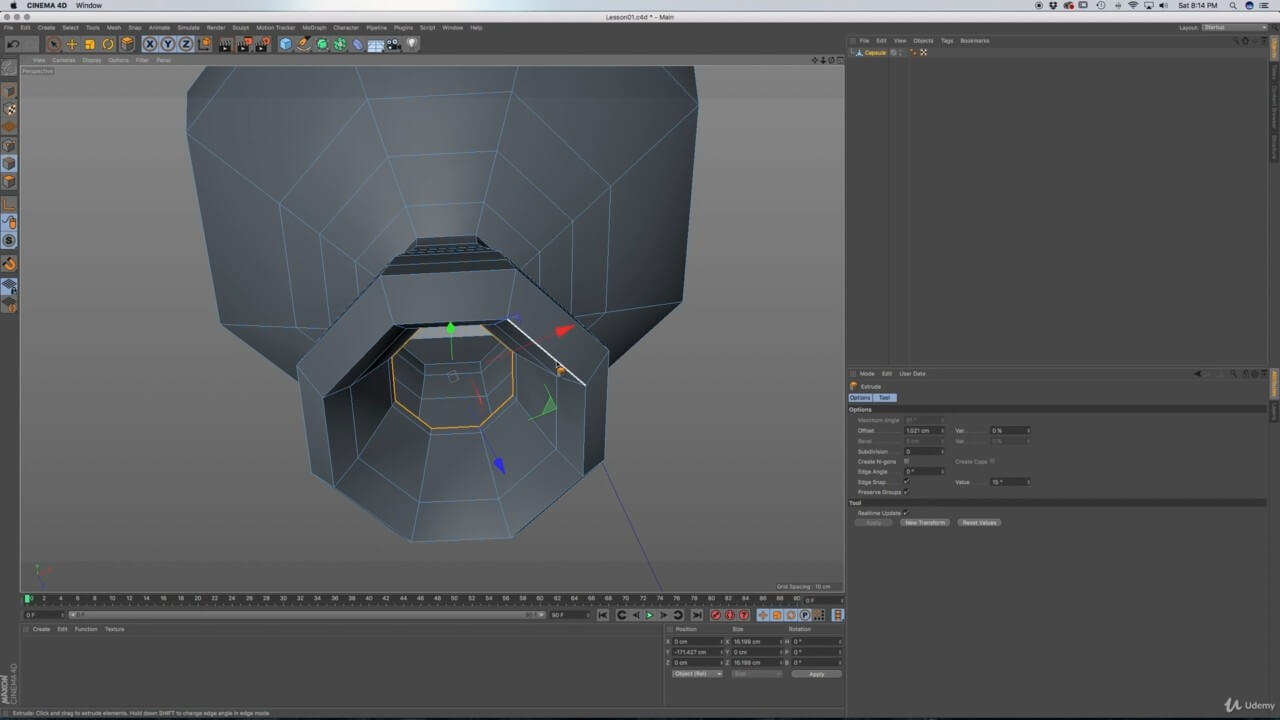Open the Camera object icon
1280x720 pixels.
394,44
